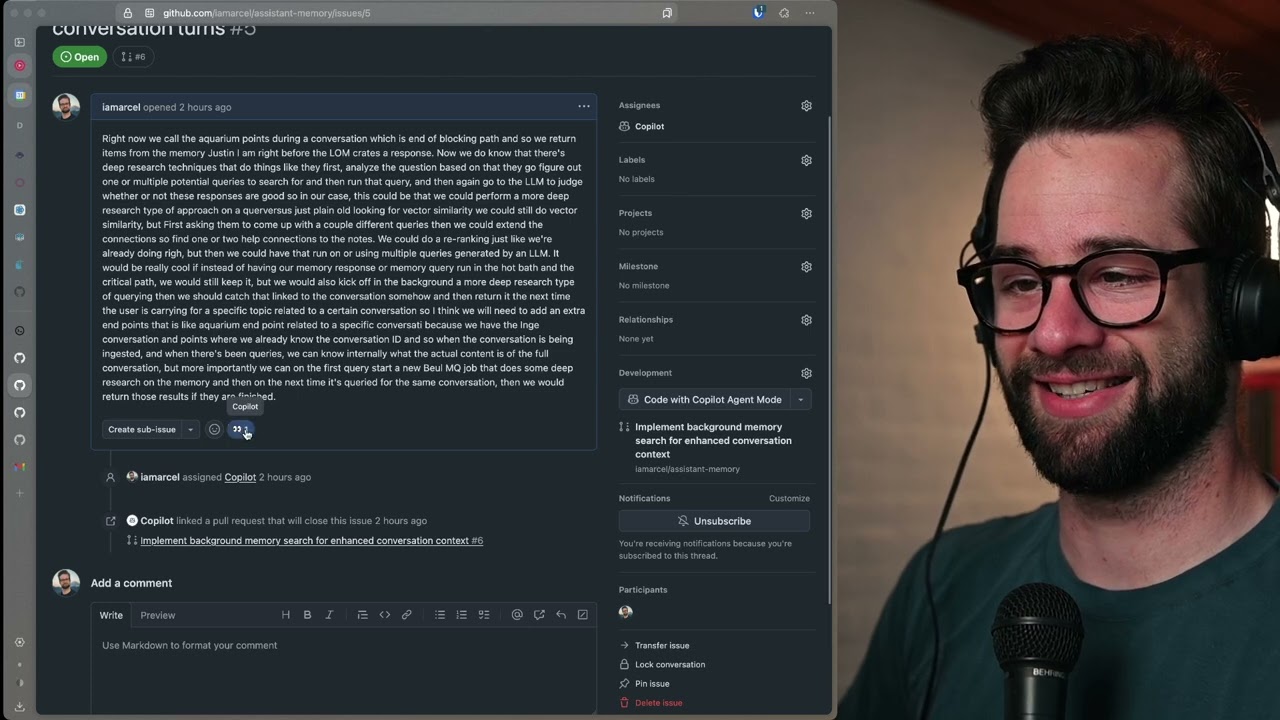Insert a quote block via toolbar icon
This screenshot has width=1280, height=720.
362,615
